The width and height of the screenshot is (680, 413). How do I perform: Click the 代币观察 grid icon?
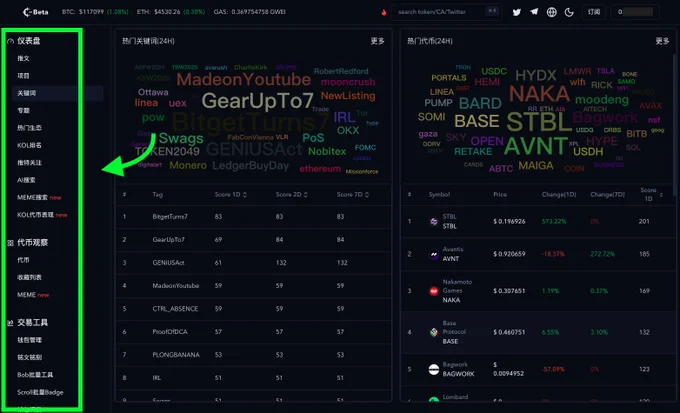click(x=10, y=243)
